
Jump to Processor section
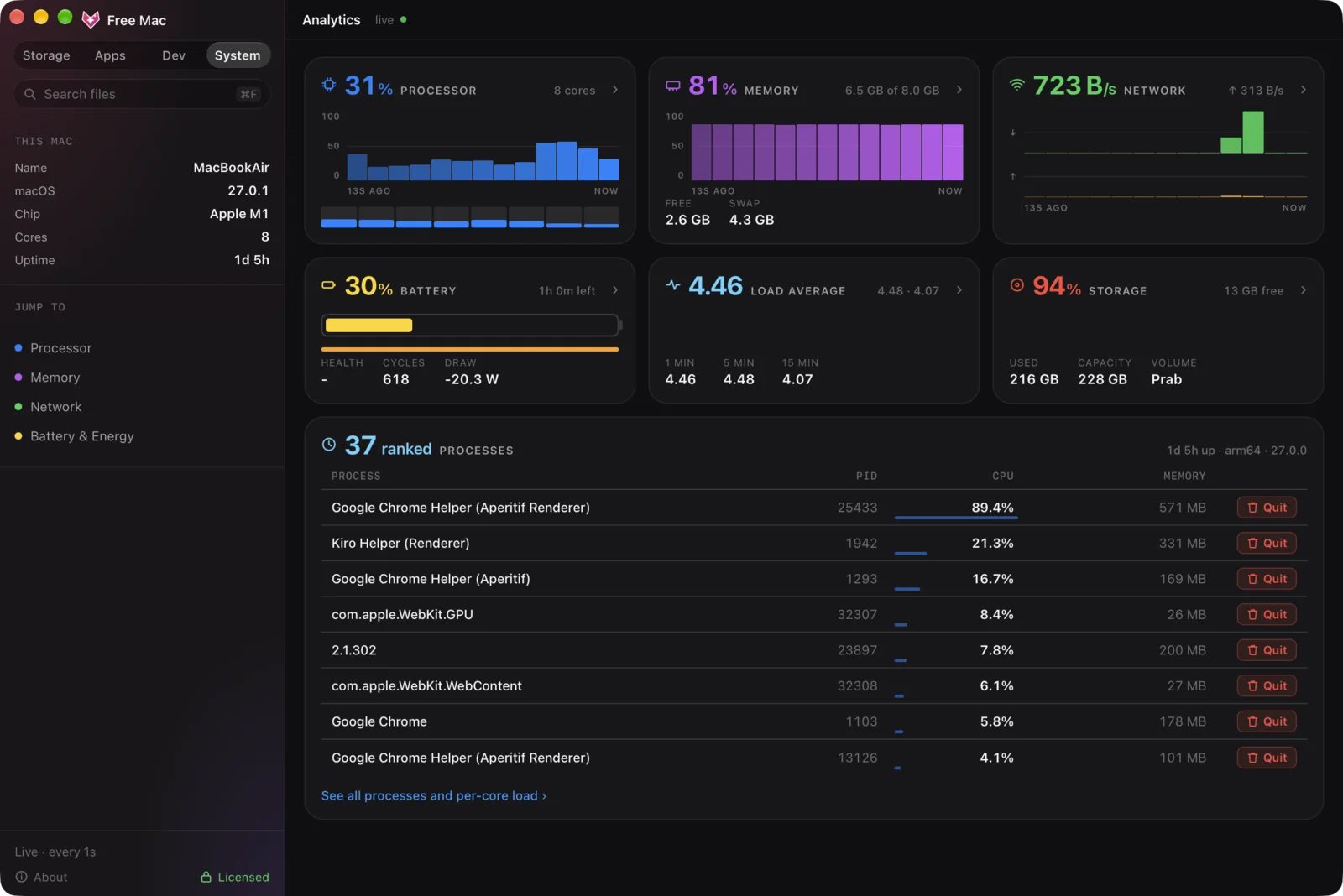[60, 348]
